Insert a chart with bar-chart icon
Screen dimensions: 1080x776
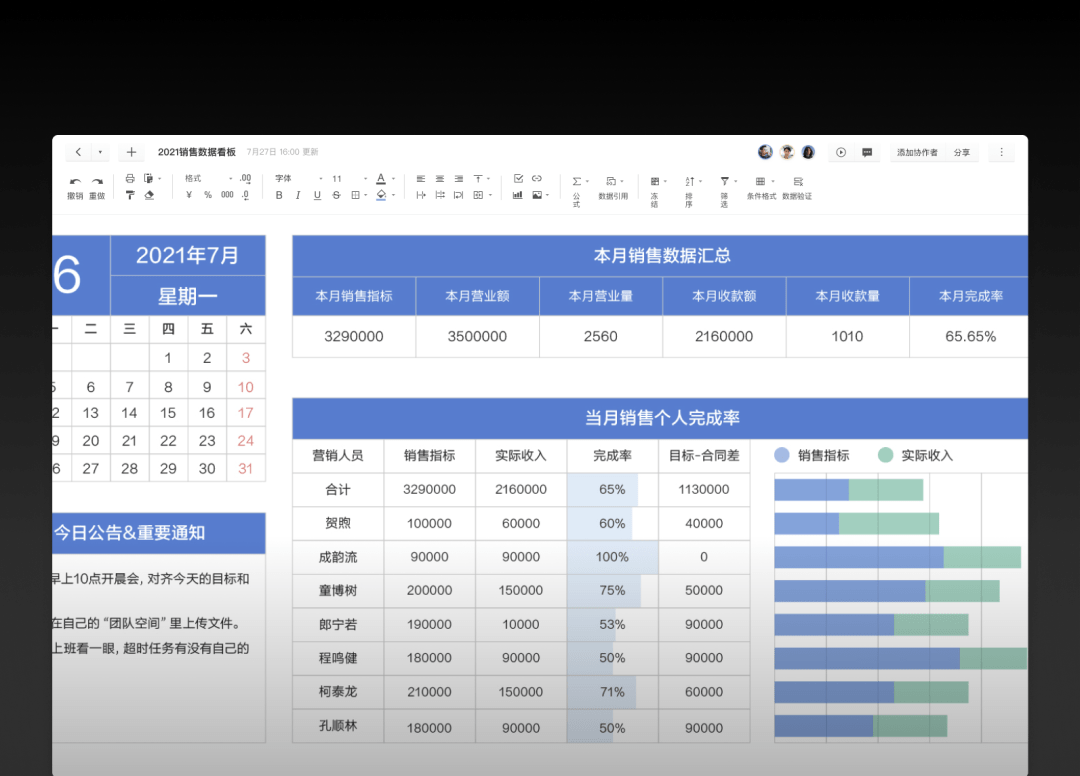tap(517, 196)
